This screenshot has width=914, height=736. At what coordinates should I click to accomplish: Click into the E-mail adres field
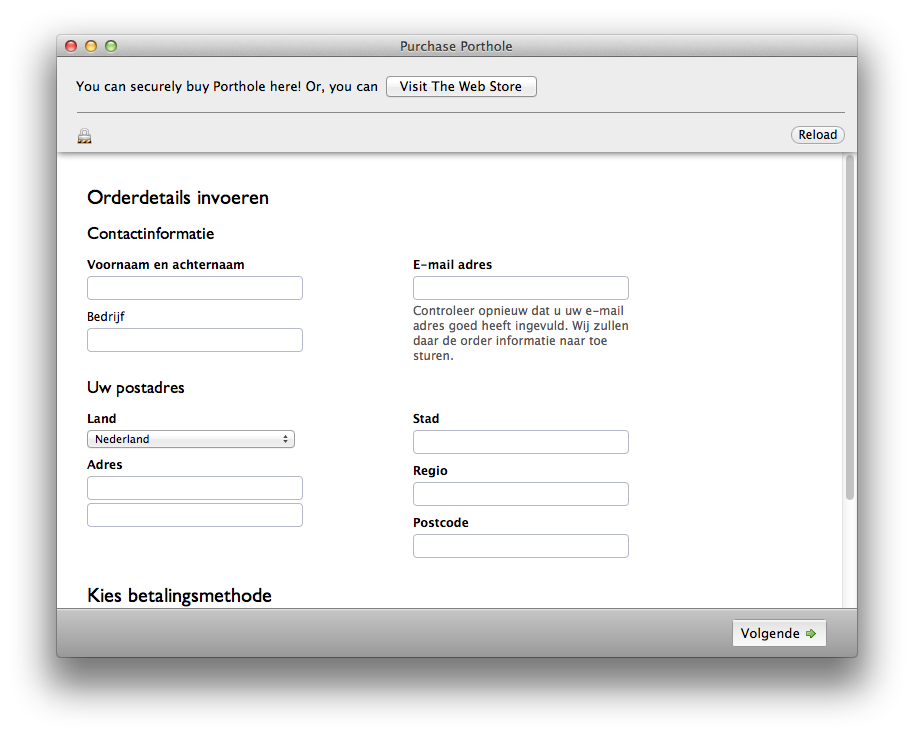coord(521,288)
